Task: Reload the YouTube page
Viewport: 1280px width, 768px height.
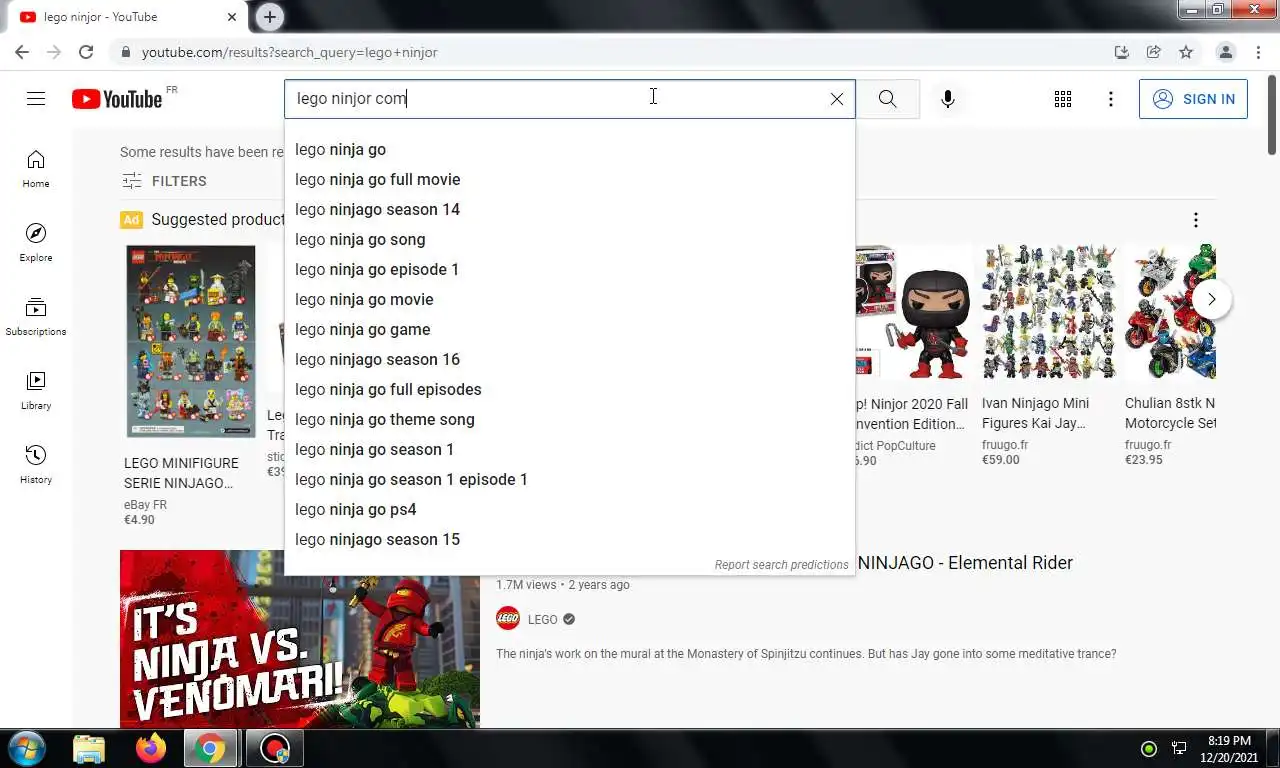Action: click(x=86, y=52)
